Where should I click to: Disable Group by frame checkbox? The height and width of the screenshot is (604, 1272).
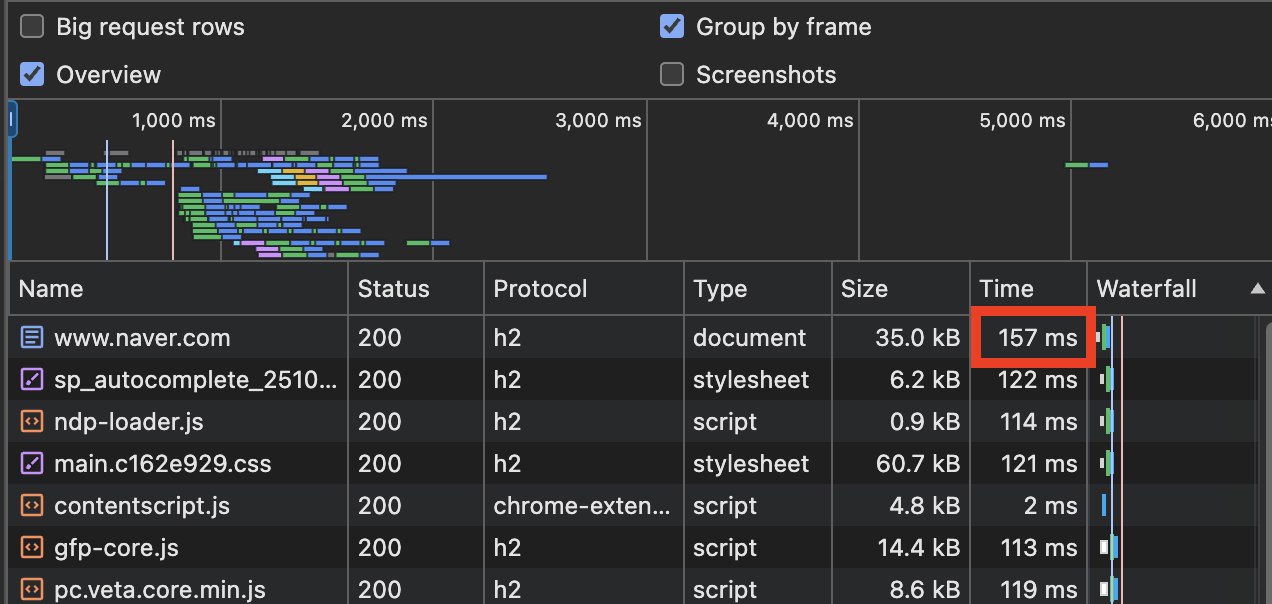(672, 27)
